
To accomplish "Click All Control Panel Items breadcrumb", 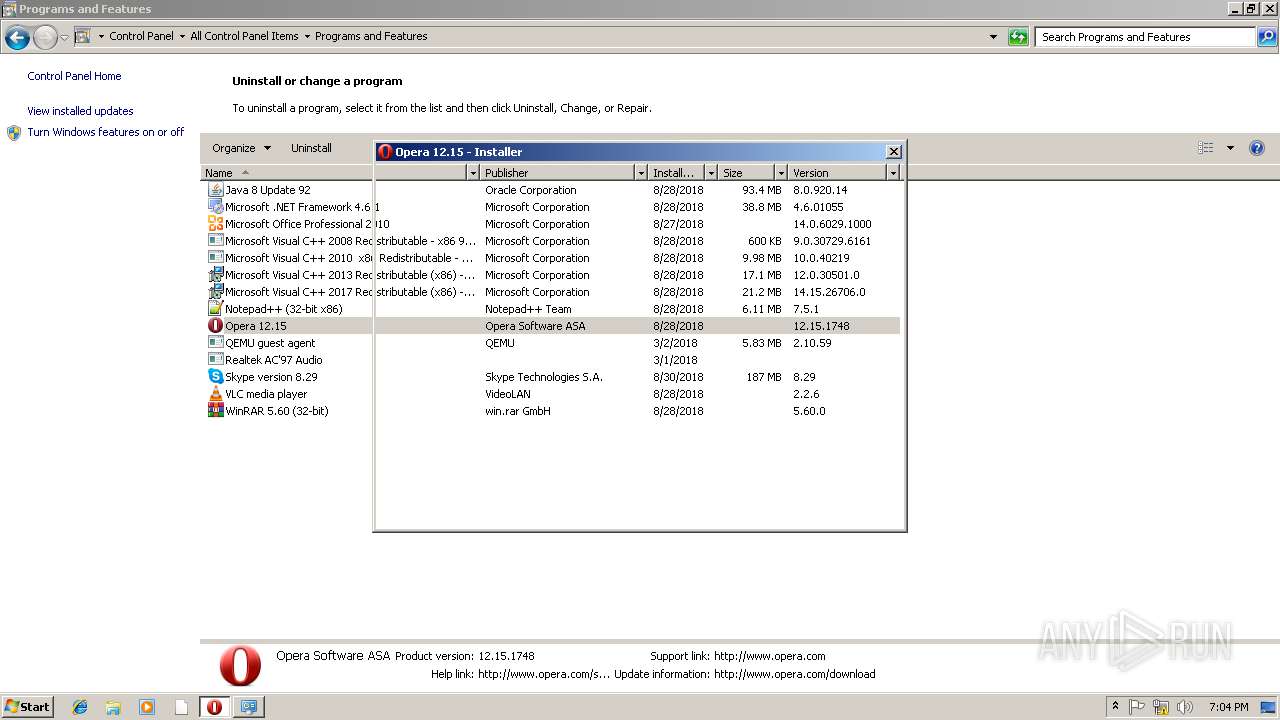I will pyautogui.click(x=244, y=36).
